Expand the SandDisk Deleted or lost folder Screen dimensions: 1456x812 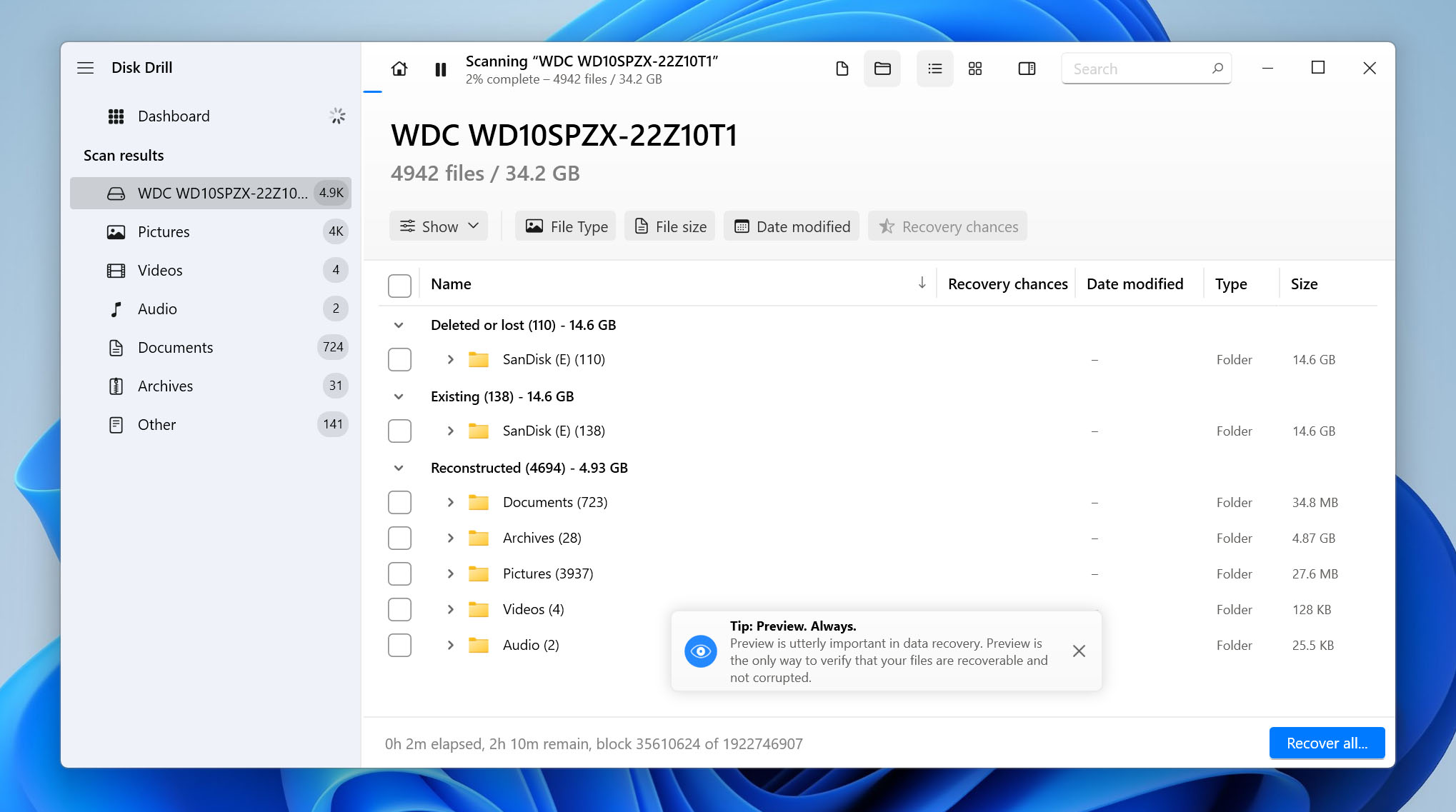pyautogui.click(x=448, y=359)
